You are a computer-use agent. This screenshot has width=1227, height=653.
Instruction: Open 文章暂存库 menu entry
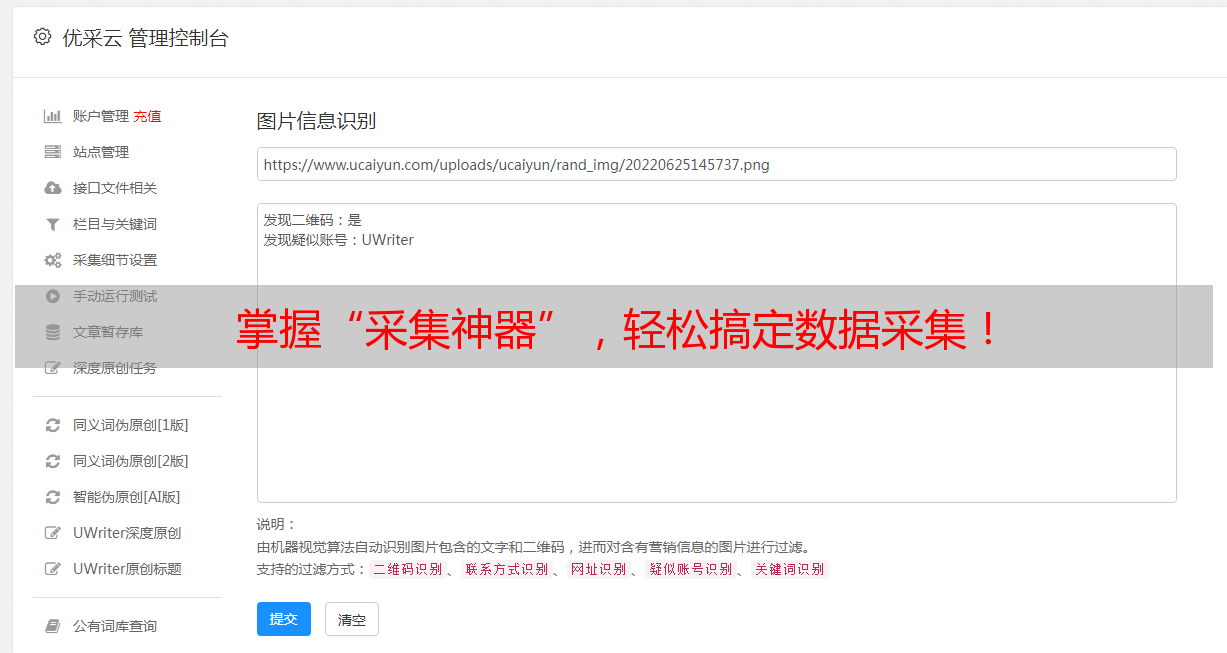[x=108, y=332]
